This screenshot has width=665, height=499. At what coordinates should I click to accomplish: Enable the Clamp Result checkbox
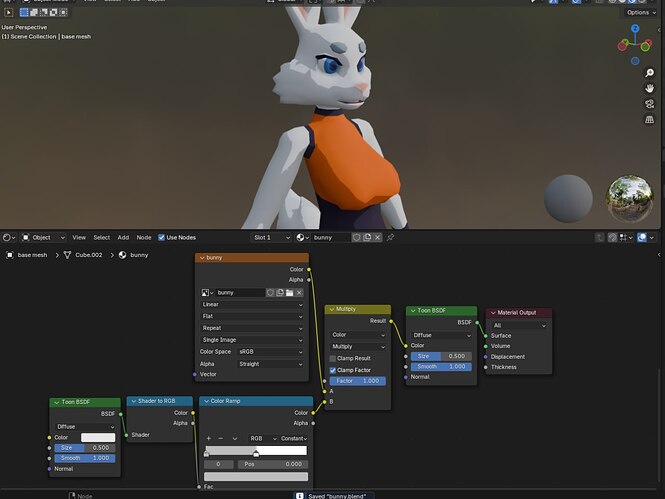click(333, 359)
